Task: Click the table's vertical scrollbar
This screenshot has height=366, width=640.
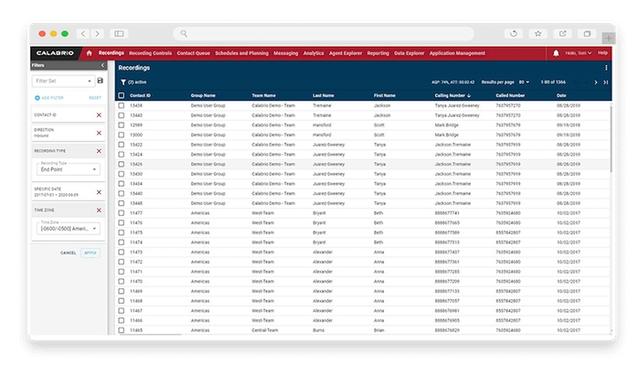Action: point(611,139)
